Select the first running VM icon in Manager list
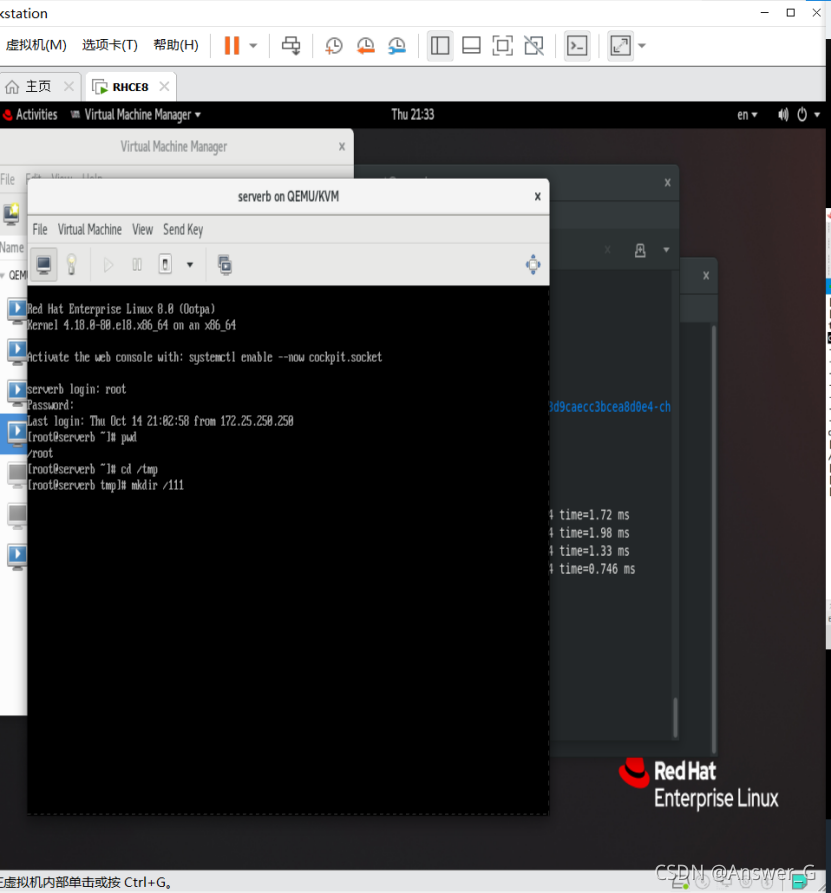Screen dimensions: 831x893 coord(17,311)
